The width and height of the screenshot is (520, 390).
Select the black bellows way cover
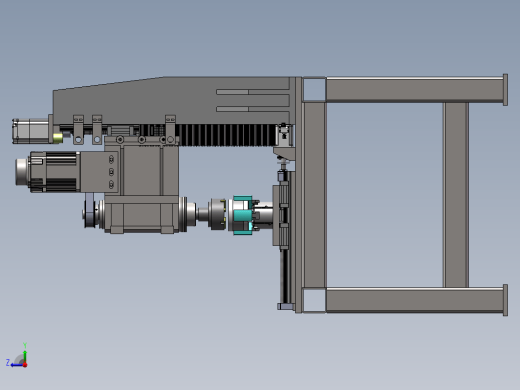pyautogui.click(x=227, y=135)
